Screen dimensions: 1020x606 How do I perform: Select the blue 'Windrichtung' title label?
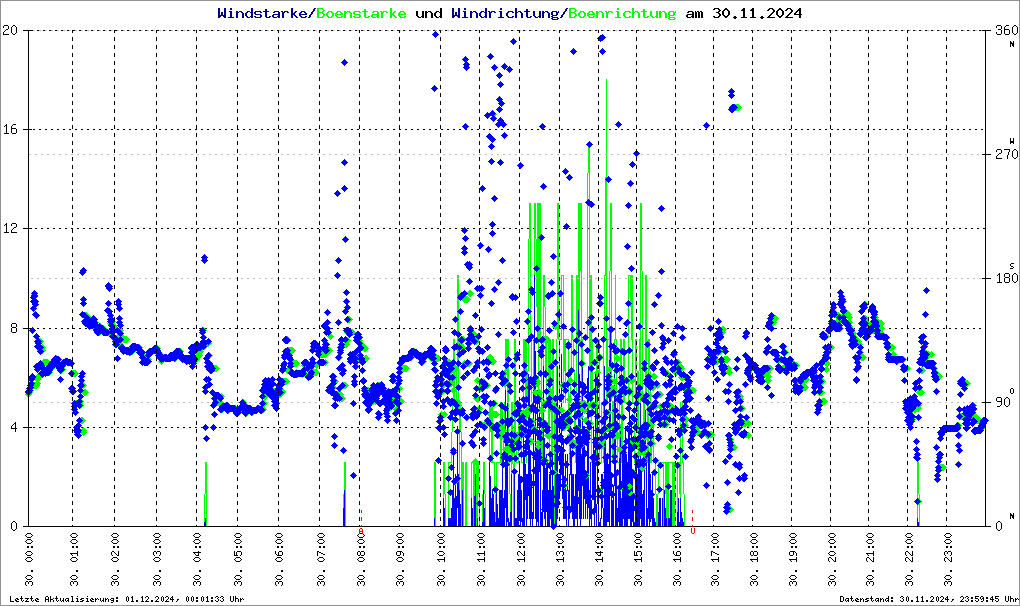[x=504, y=13]
